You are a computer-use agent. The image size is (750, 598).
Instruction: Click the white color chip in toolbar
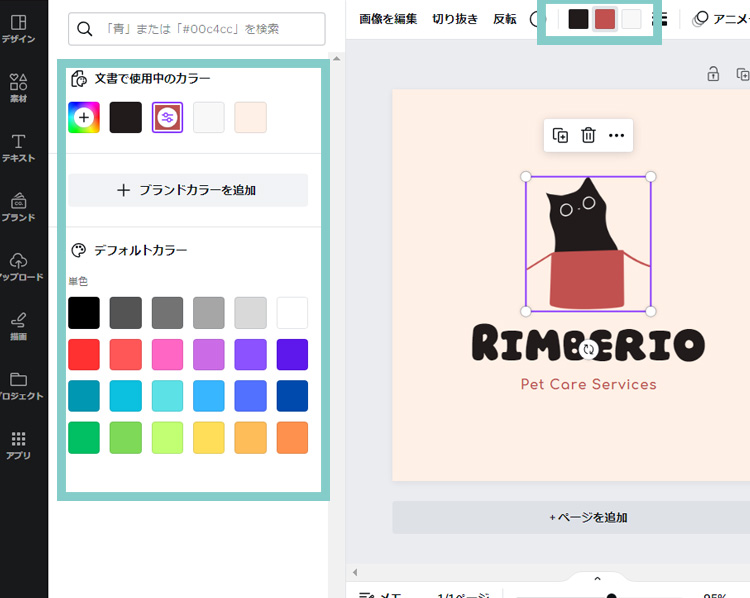pyautogui.click(x=631, y=19)
